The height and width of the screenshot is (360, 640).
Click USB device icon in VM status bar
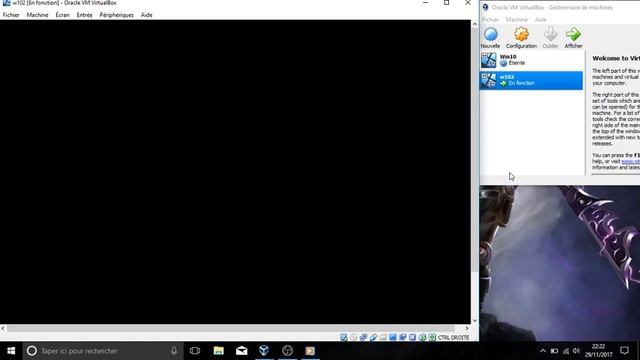point(373,337)
